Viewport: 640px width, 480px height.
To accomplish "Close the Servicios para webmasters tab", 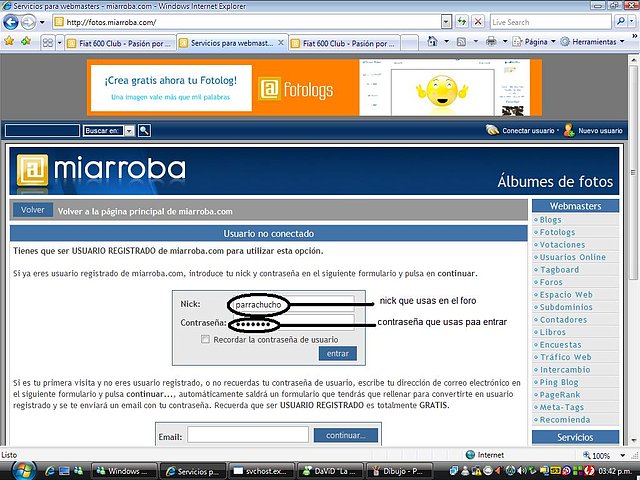I will click(281, 42).
